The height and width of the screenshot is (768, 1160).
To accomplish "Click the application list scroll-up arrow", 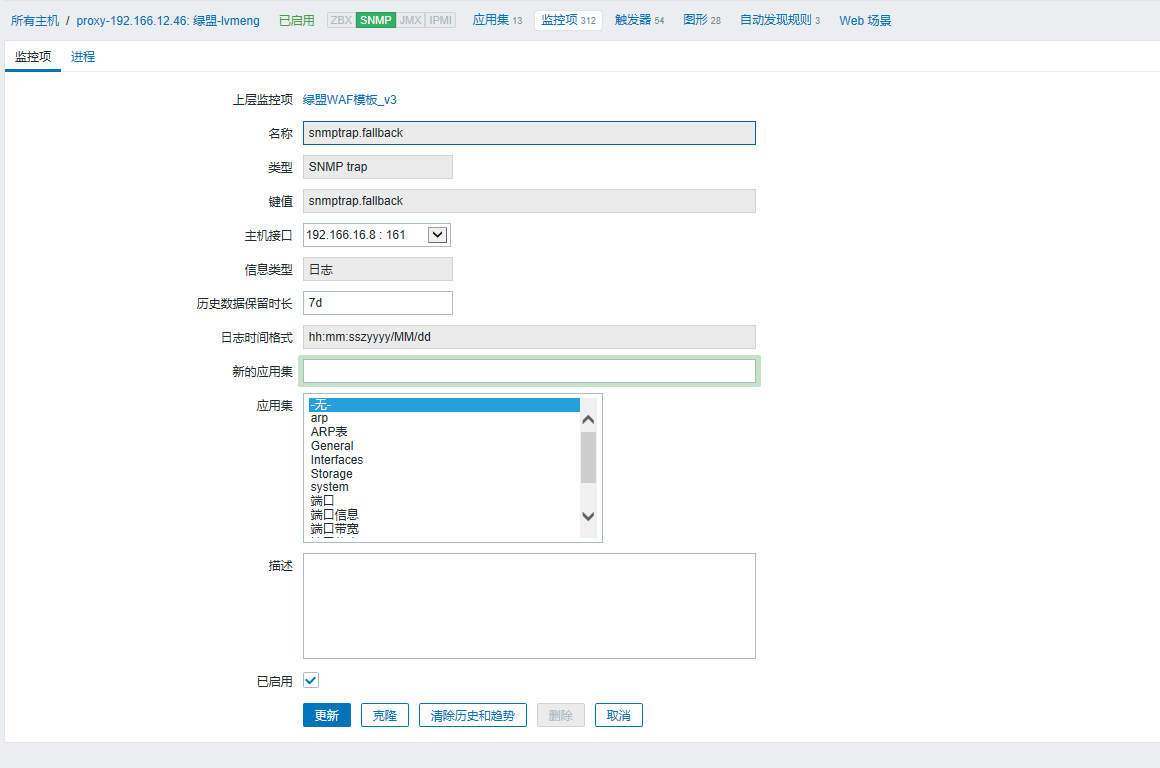I will pos(588,420).
